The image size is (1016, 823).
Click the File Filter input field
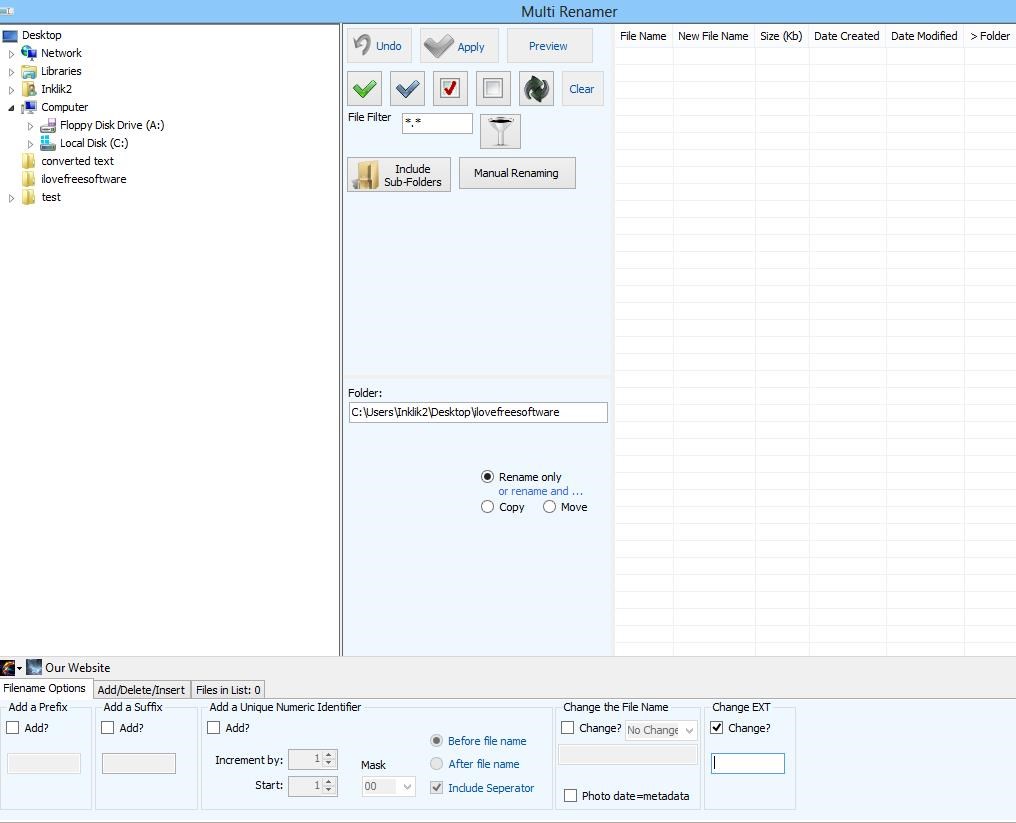tap(437, 123)
